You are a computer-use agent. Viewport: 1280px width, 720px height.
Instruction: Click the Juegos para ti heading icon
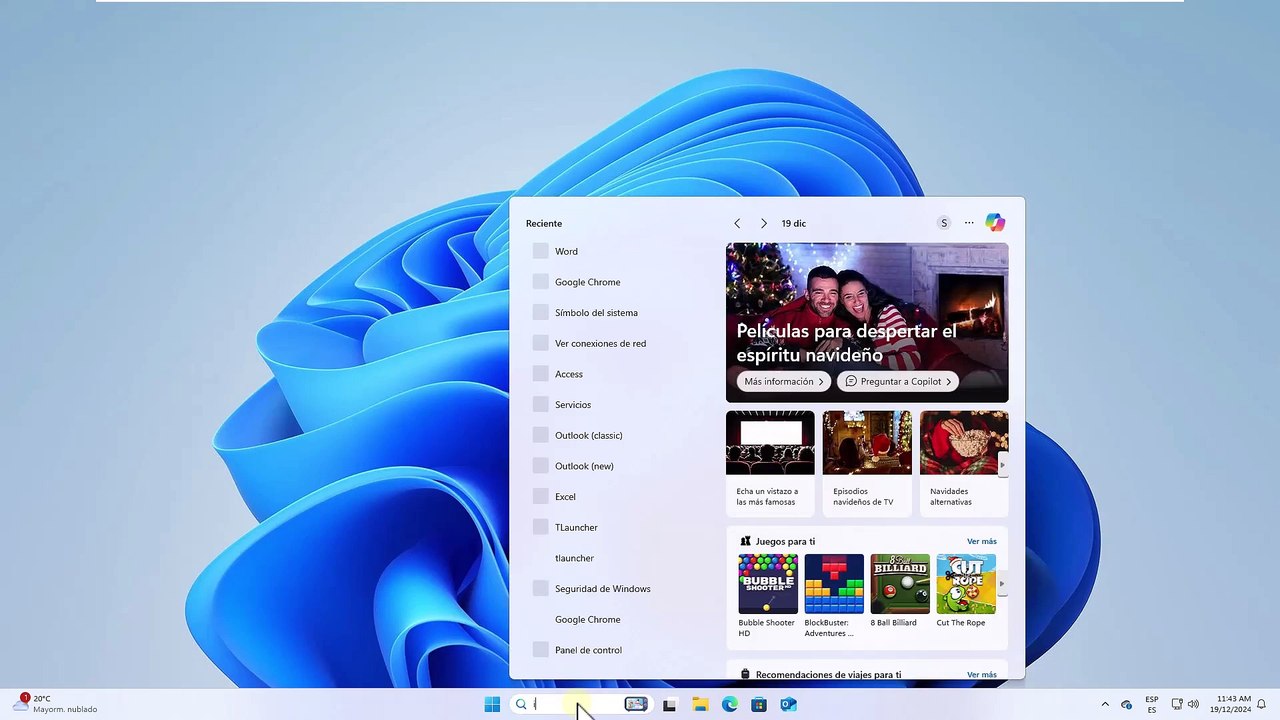pos(745,541)
